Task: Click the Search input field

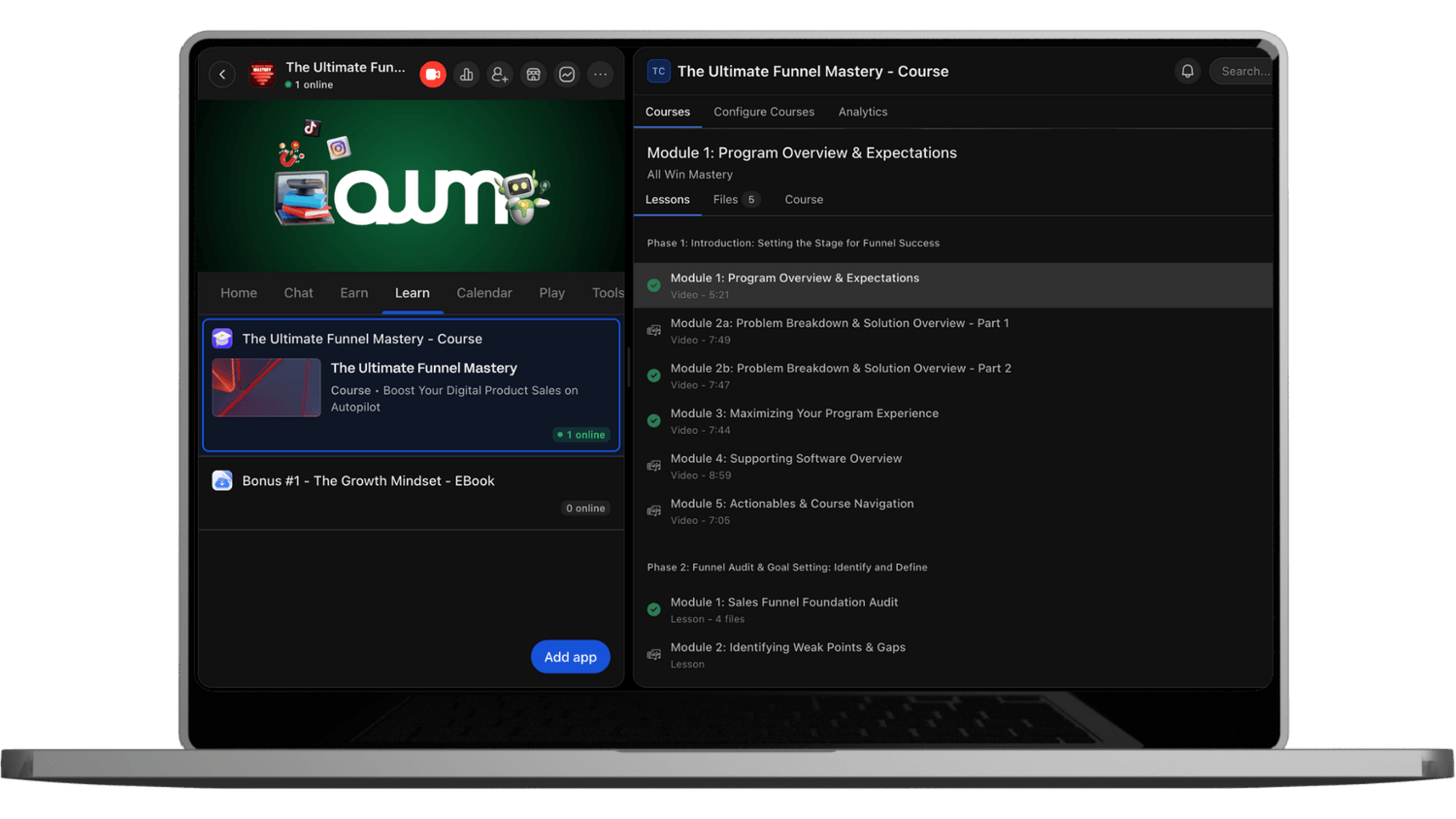Action: [x=1243, y=71]
